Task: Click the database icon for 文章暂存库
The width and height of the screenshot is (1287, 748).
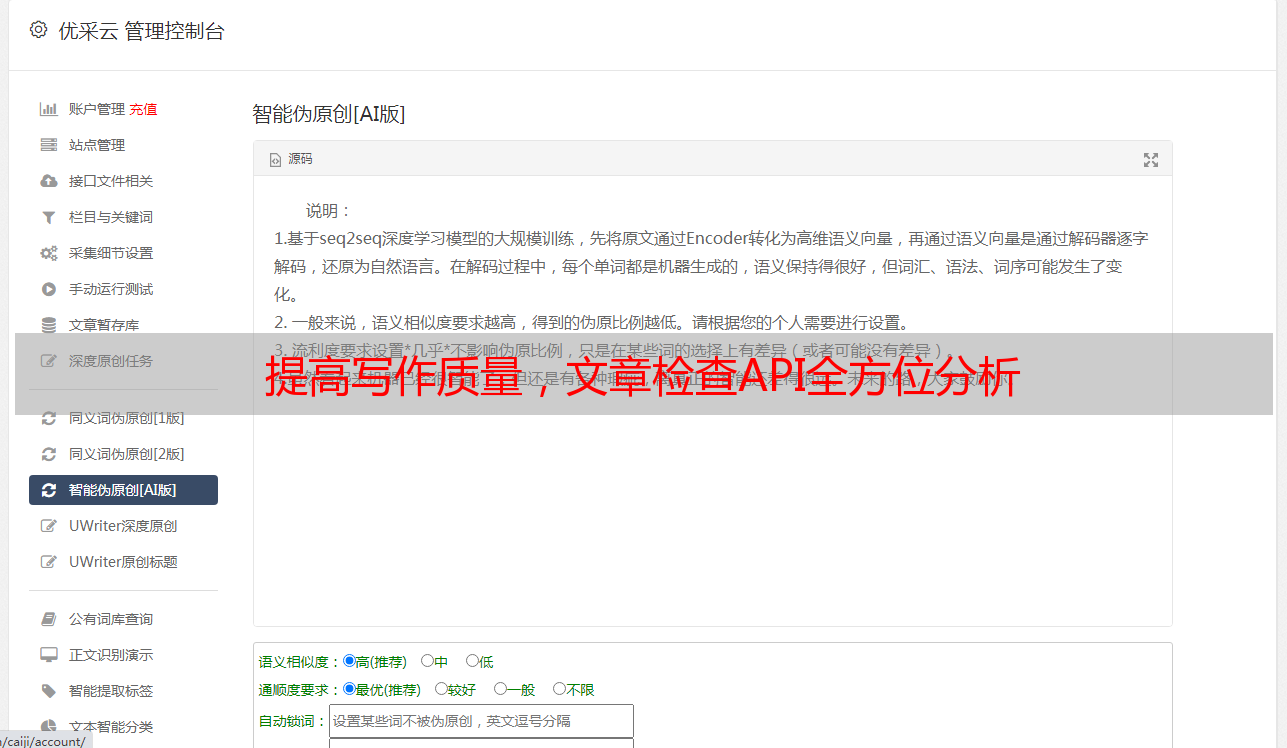Action: (48, 325)
